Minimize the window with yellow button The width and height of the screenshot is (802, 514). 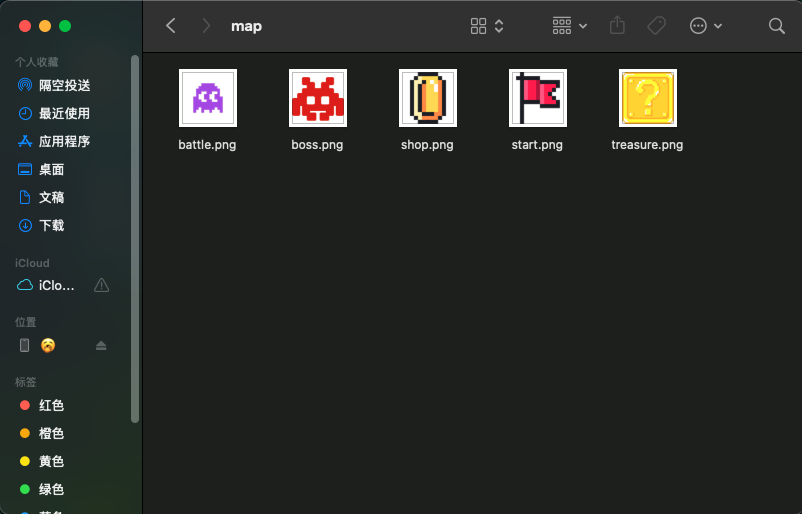[45, 26]
